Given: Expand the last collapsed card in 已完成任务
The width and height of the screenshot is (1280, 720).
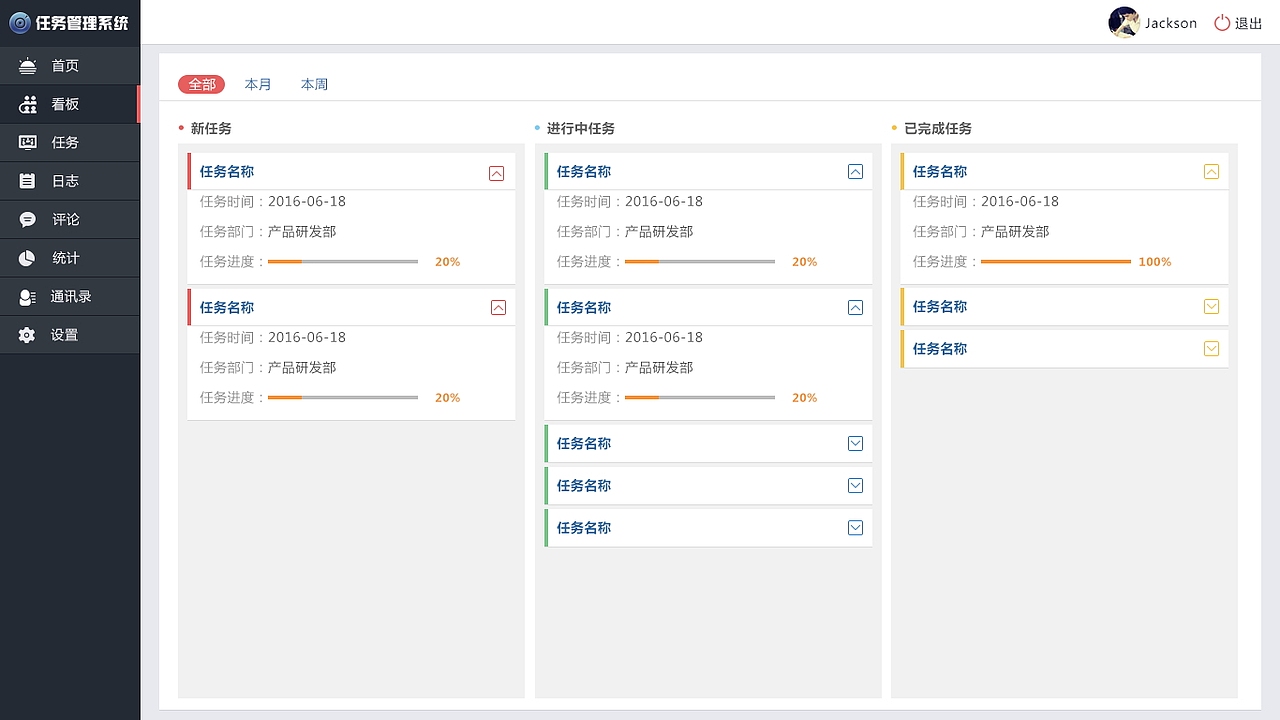Looking at the screenshot, I should click(x=1211, y=349).
